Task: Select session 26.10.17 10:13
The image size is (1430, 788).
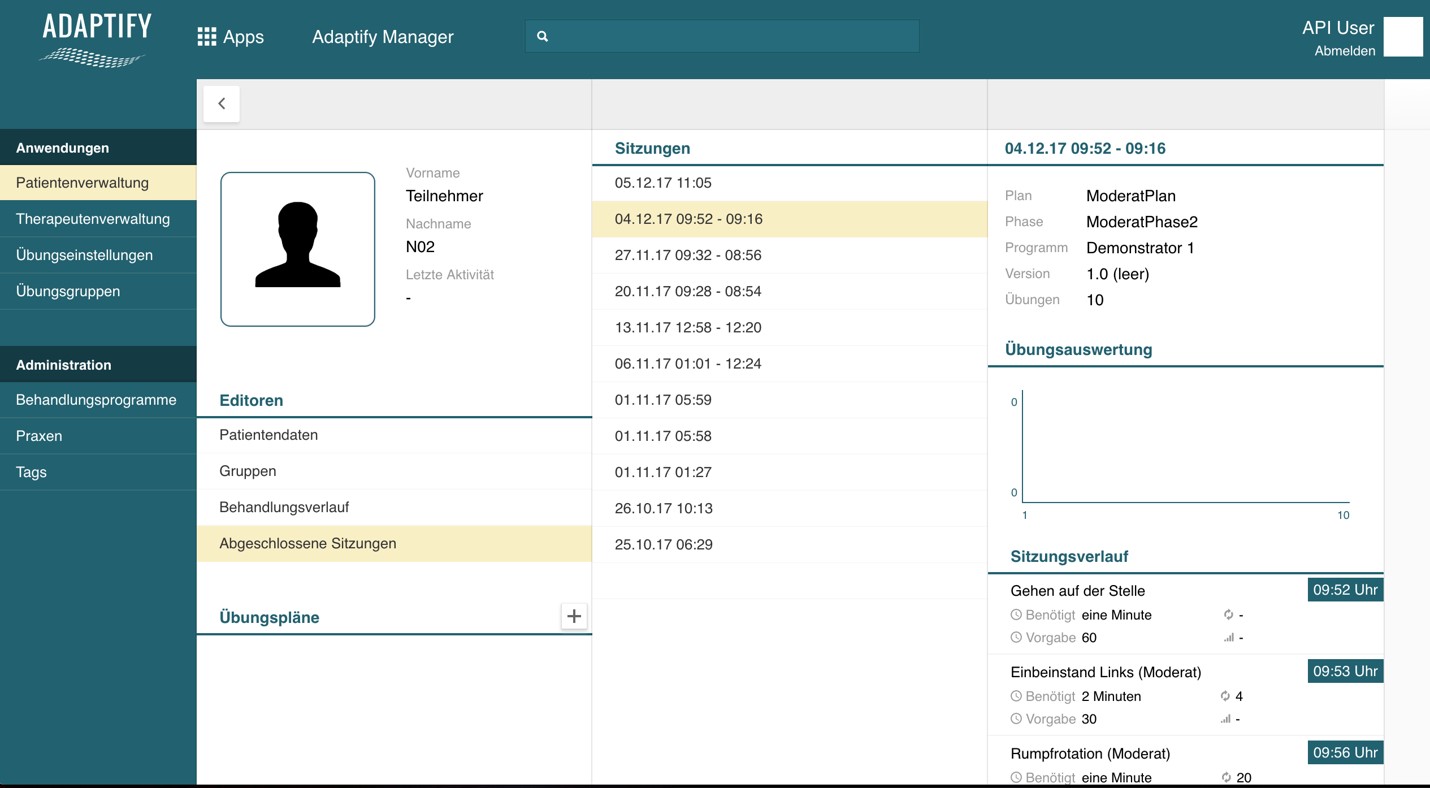Action: coord(789,508)
